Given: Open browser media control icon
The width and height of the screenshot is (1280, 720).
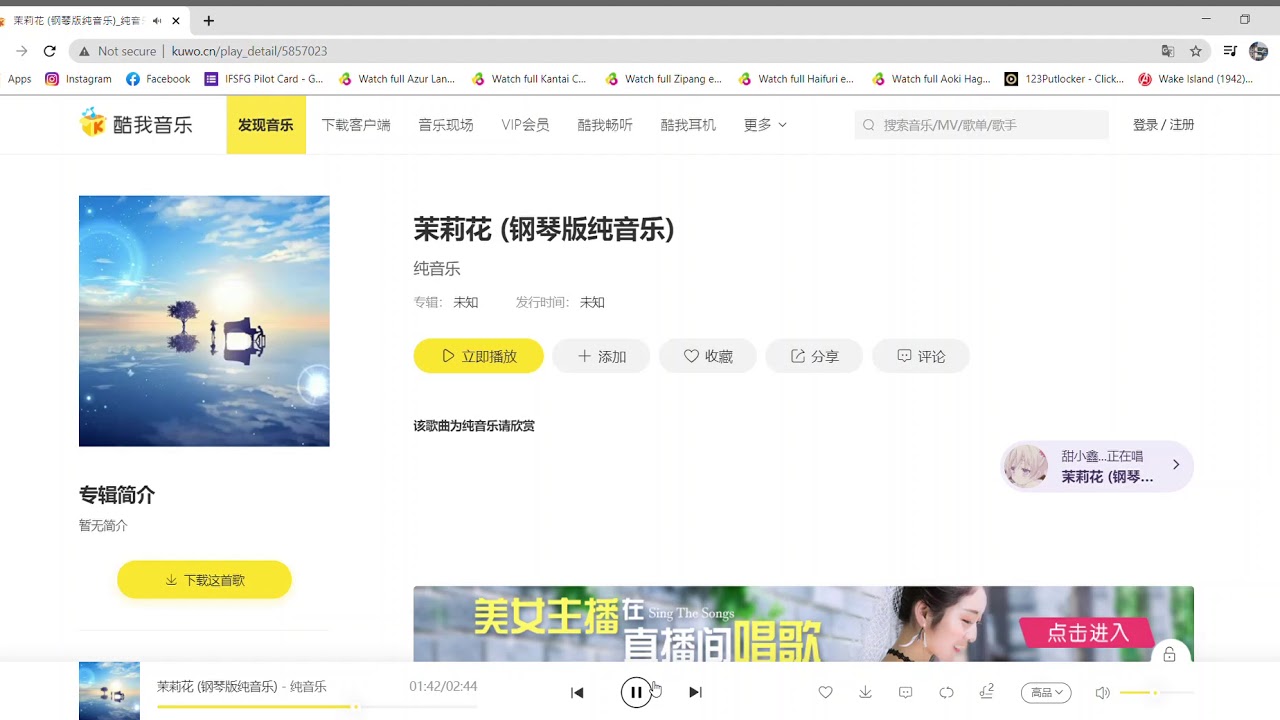Looking at the screenshot, I should [1230, 51].
